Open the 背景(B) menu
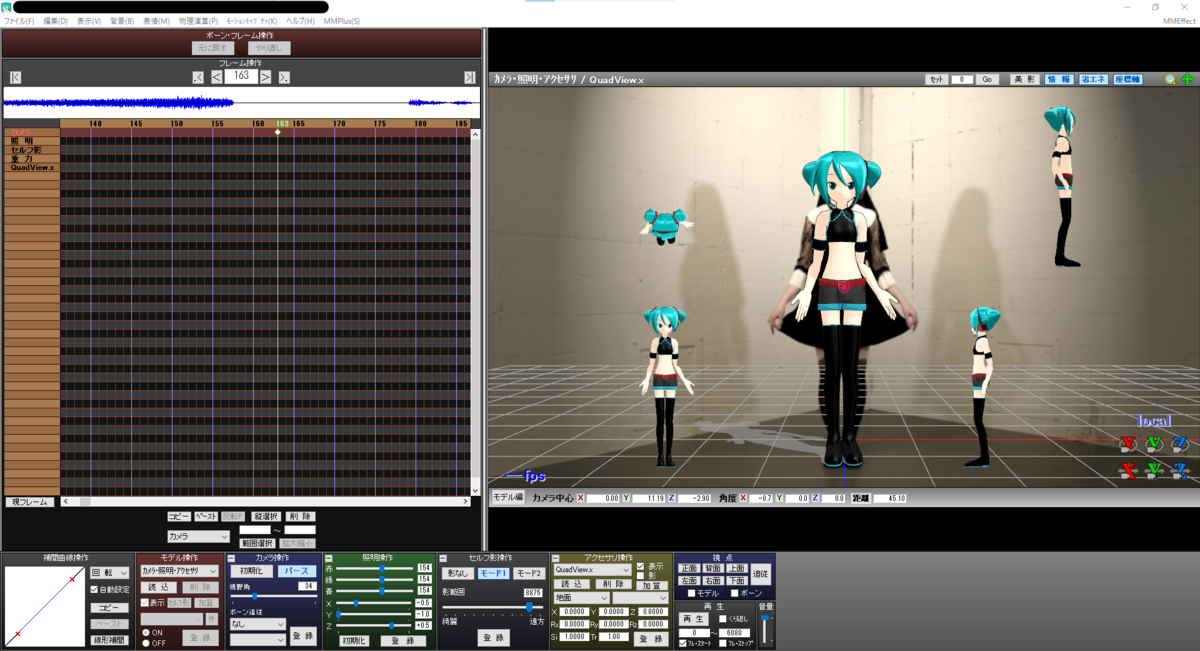The width and height of the screenshot is (1200, 651). pos(122,21)
